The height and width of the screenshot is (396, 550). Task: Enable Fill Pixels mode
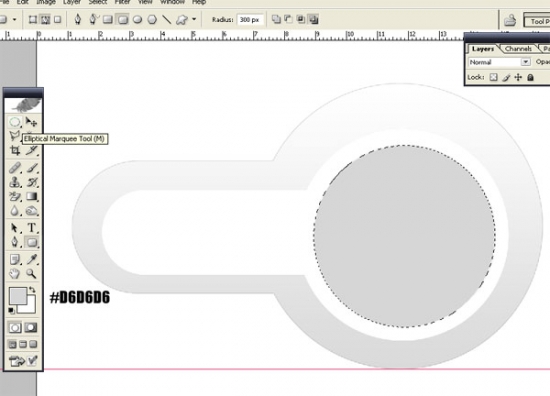click(58, 20)
